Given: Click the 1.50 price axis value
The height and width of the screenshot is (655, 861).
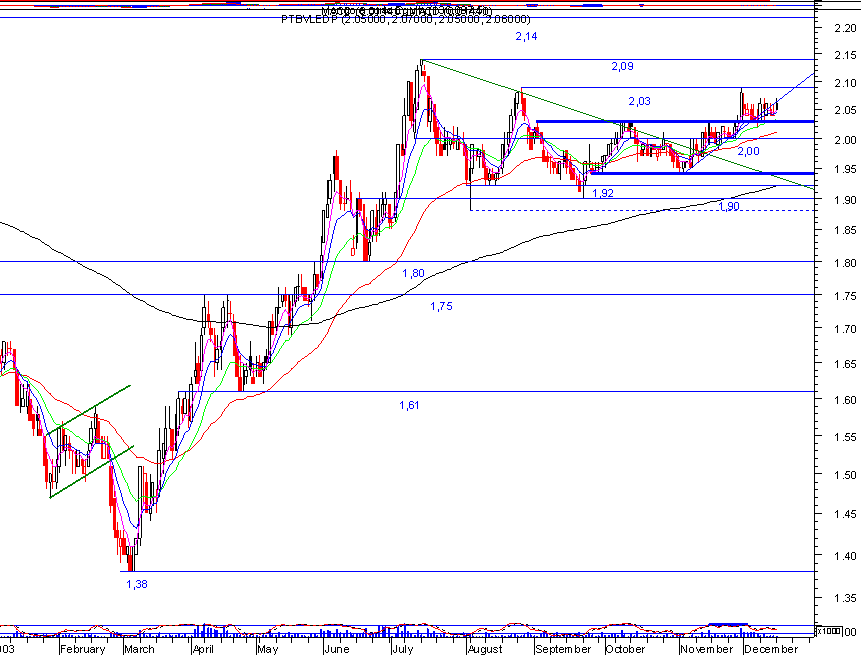Looking at the screenshot, I should [x=845, y=475].
